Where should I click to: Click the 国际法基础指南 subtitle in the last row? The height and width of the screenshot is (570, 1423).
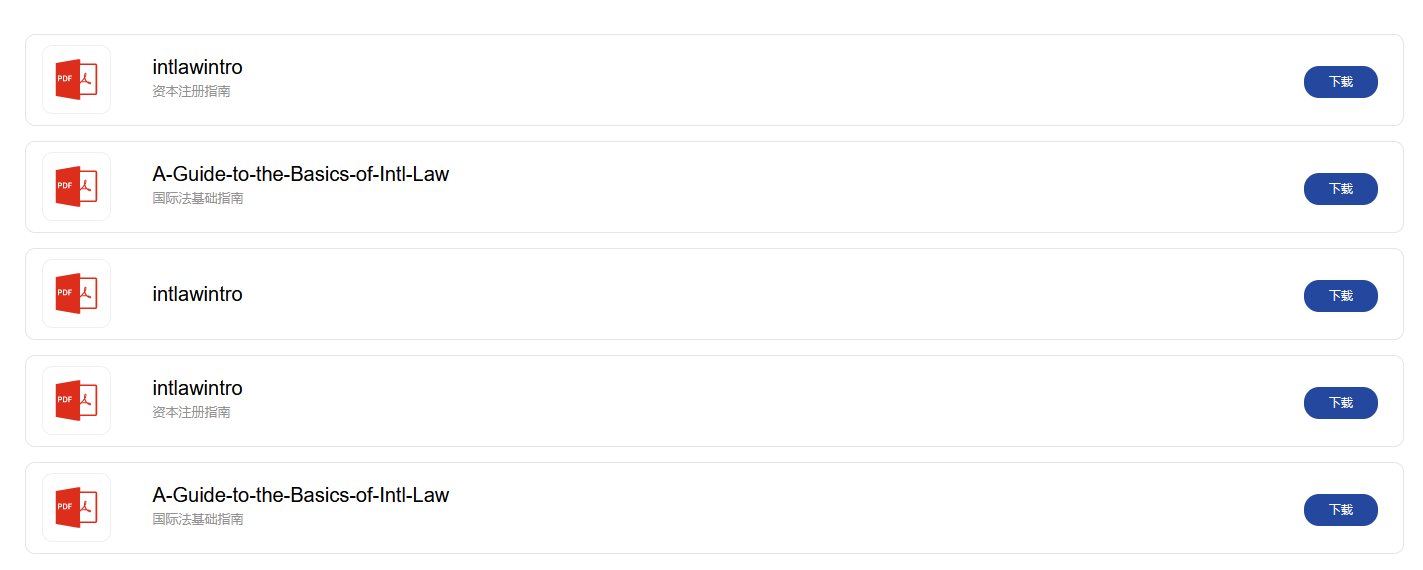[198, 519]
